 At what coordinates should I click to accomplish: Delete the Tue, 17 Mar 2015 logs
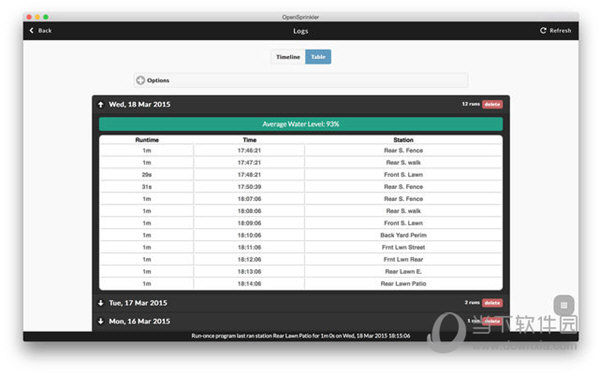click(x=492, y=303)
